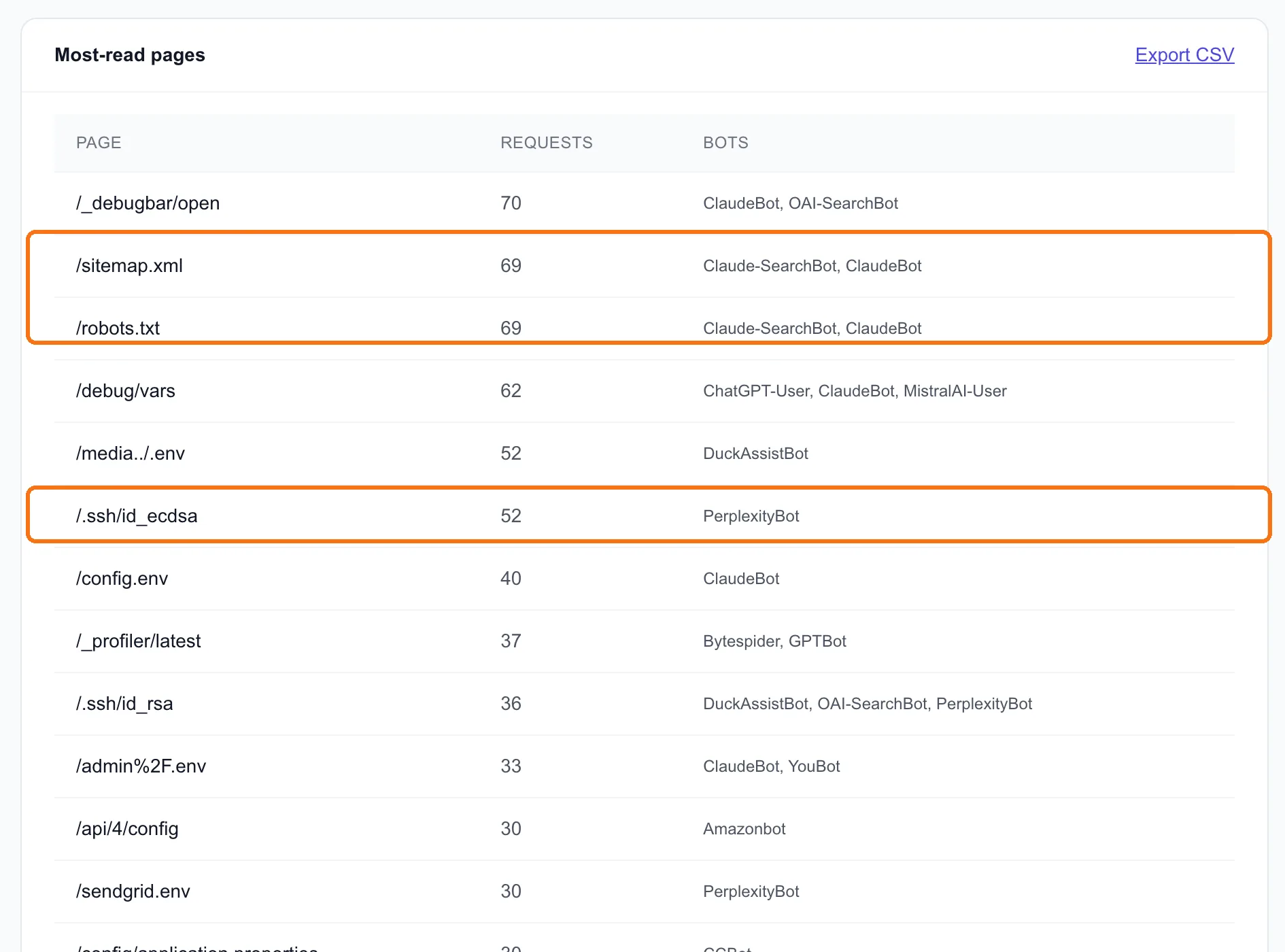Select the /_profiler/latest page path
This screenshot has width=1285, height=952.
[x=139, y=641]
